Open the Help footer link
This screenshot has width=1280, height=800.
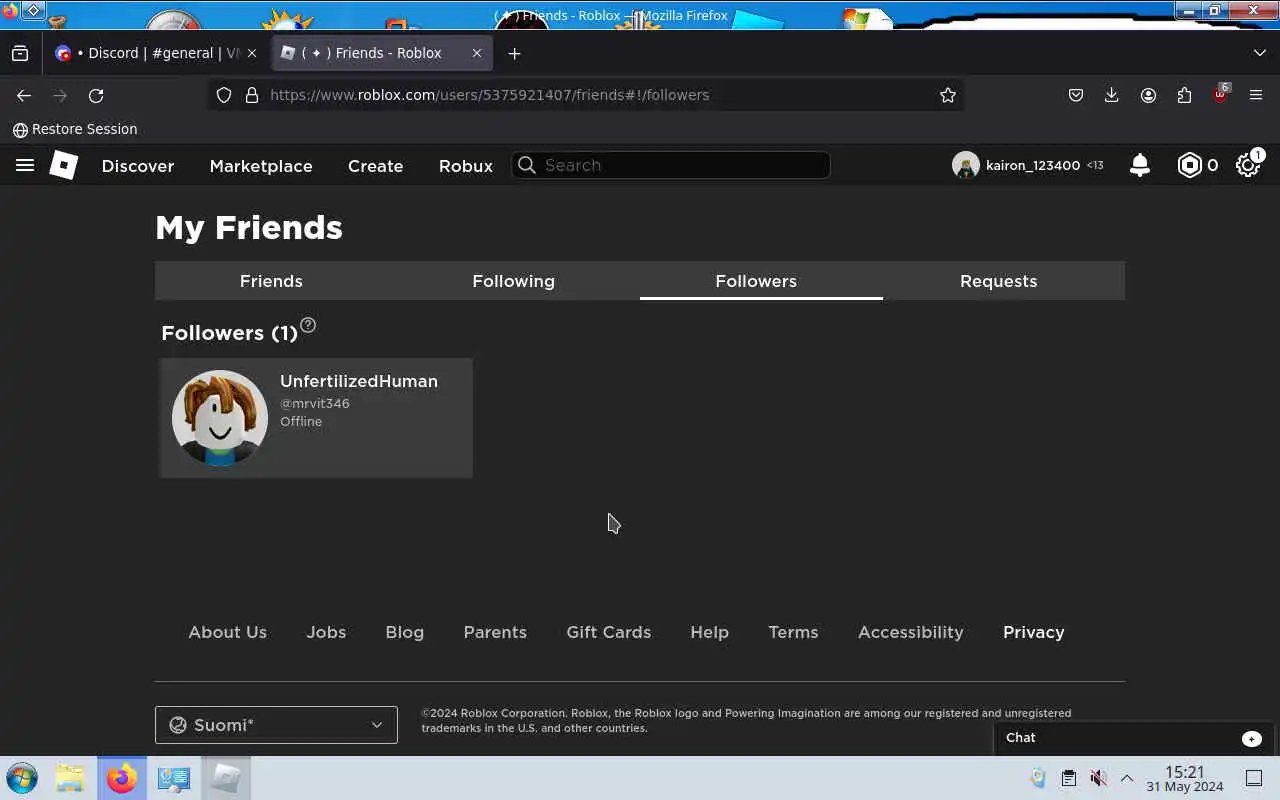[709, 632]
